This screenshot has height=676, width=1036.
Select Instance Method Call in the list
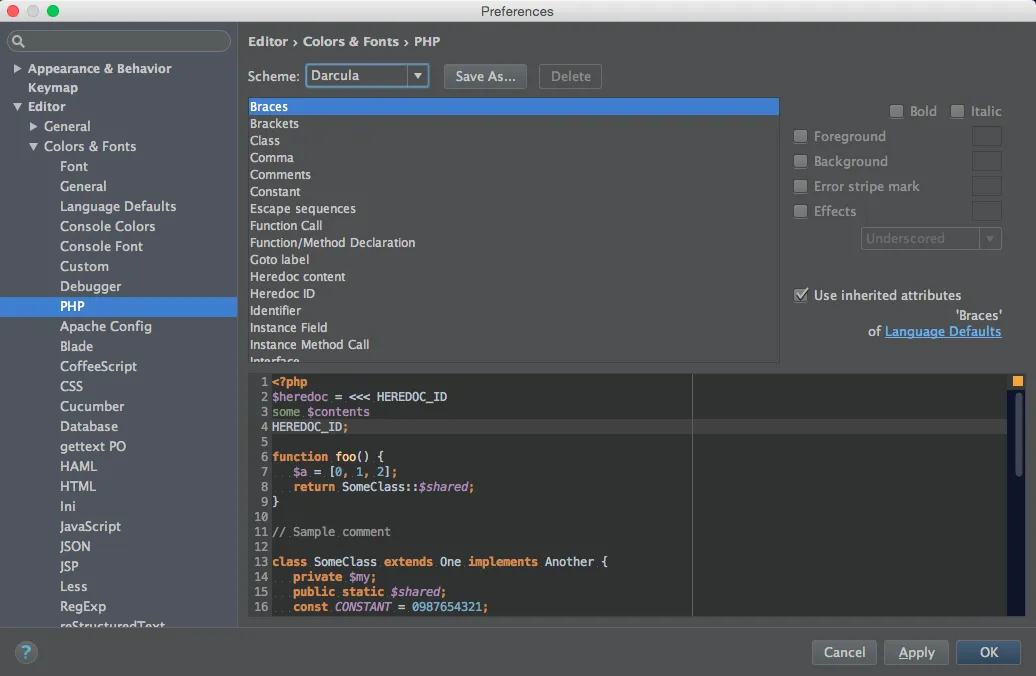tap(513, 345)
